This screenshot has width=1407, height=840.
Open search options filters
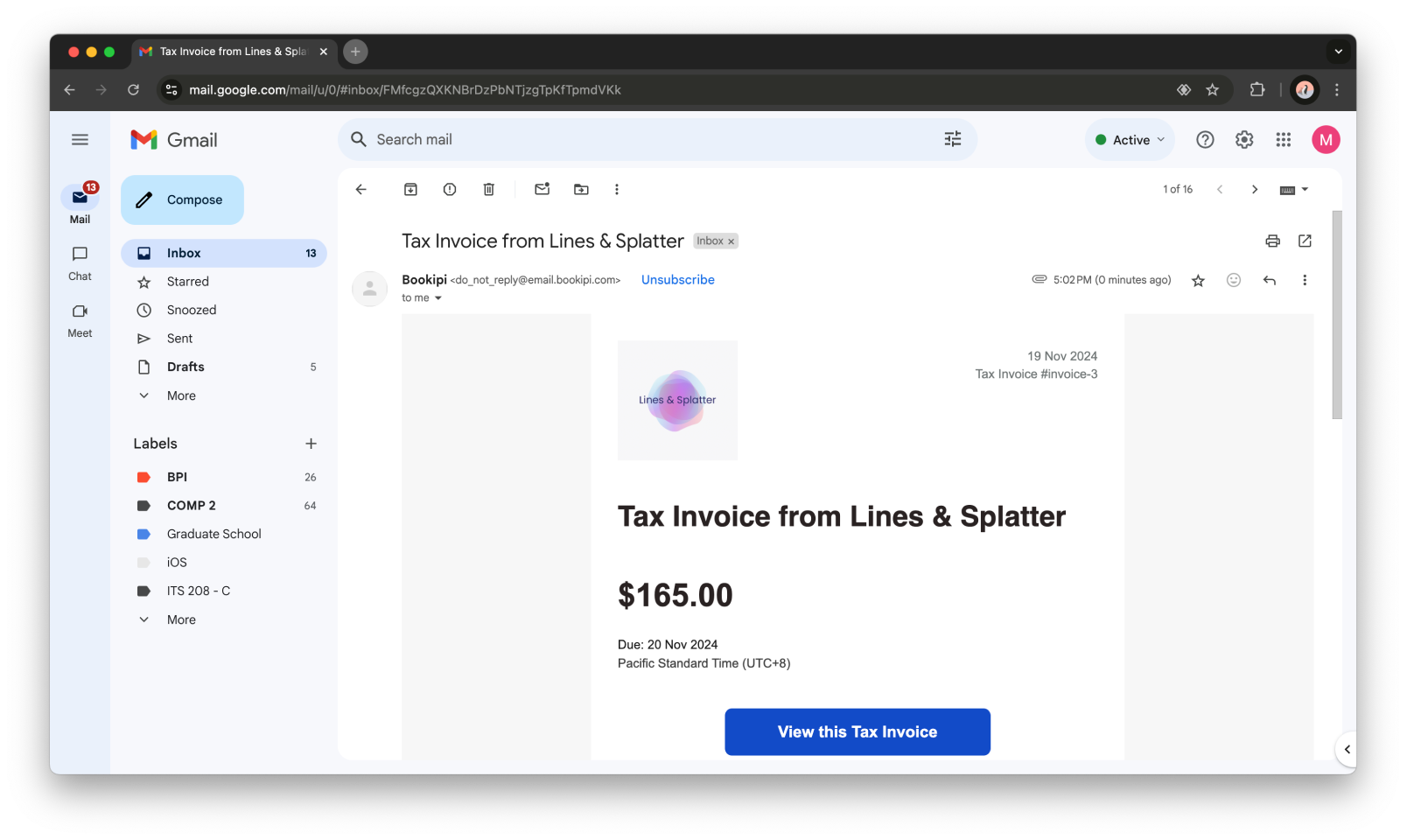coord(953,139)
